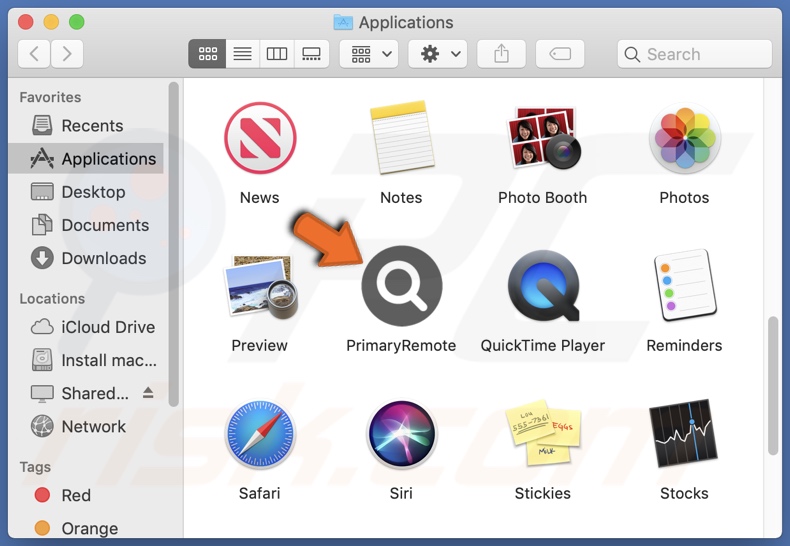Viewport: 790px width, 546px height.
Task: Select the Stocks app icon
Action: pyautogui.click(x=684, y=433)
